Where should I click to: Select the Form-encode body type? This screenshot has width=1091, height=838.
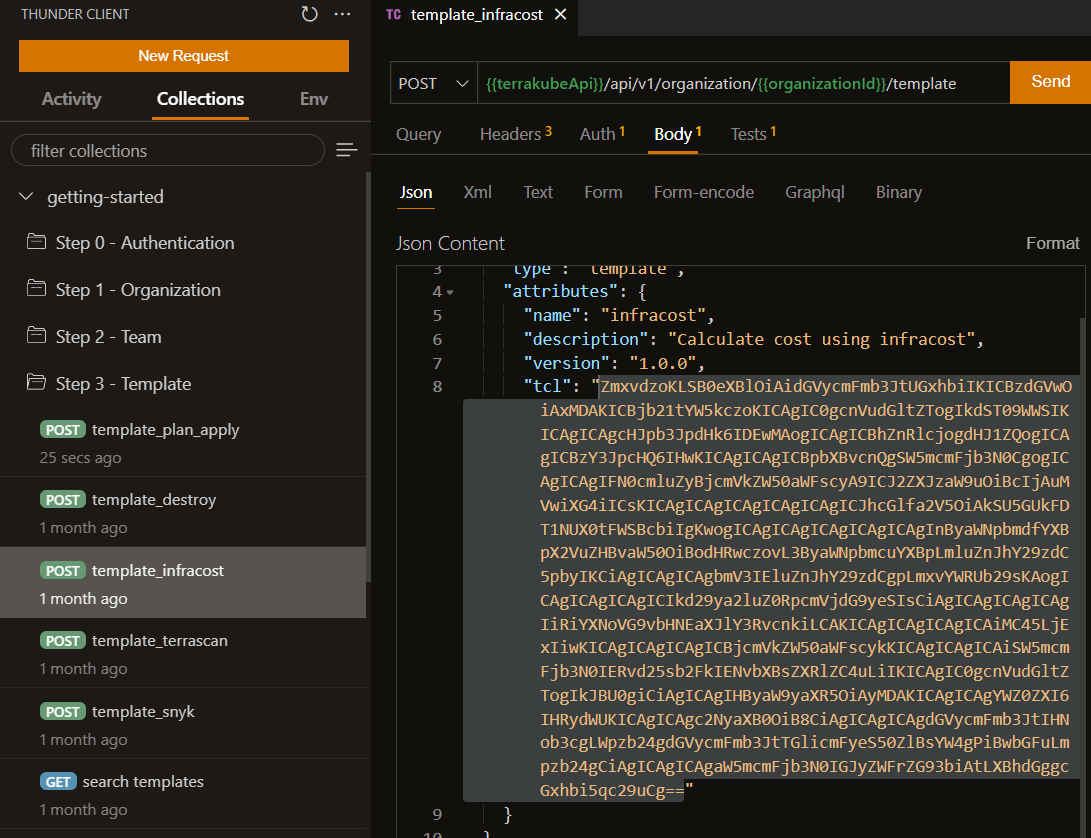click(x=703, y=192)
